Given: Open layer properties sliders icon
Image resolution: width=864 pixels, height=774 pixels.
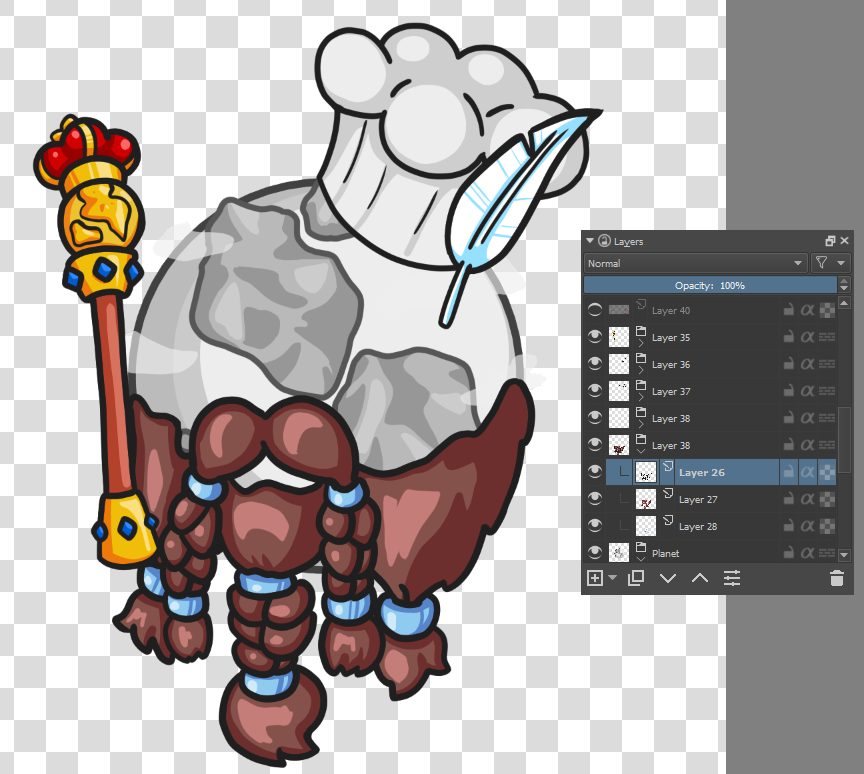Looking at the screenshot, I should click(x=732, y=578).
